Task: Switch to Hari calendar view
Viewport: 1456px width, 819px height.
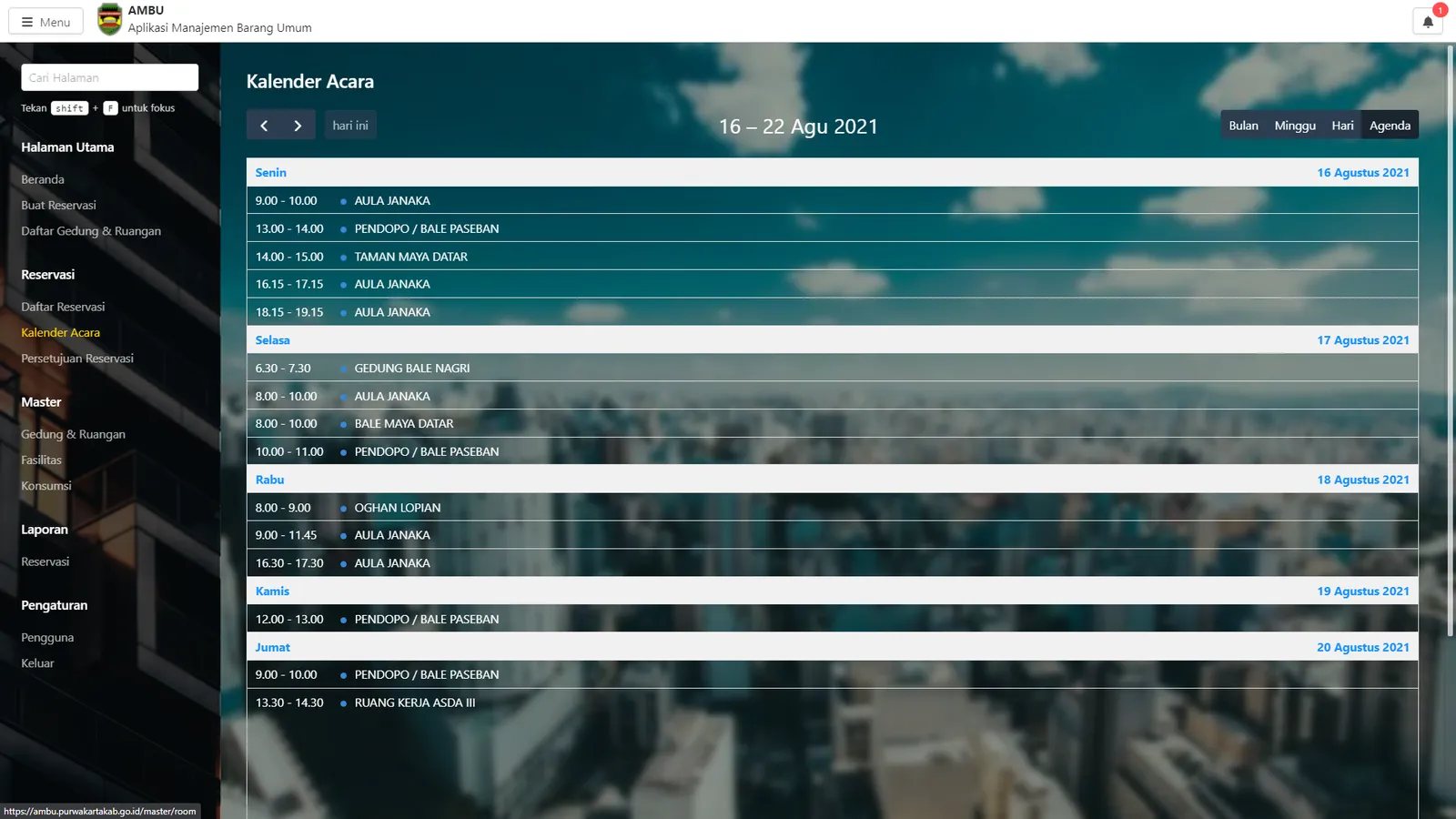Action: coord(1342,126)
